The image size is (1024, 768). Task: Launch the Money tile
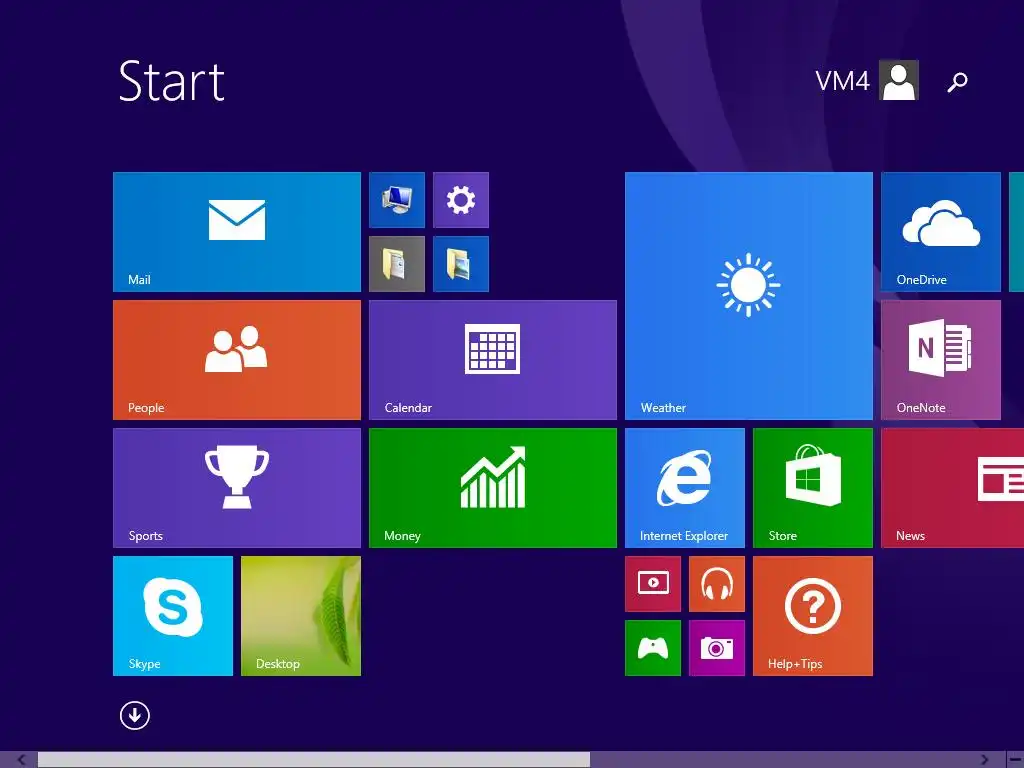[x=492, y=488]
